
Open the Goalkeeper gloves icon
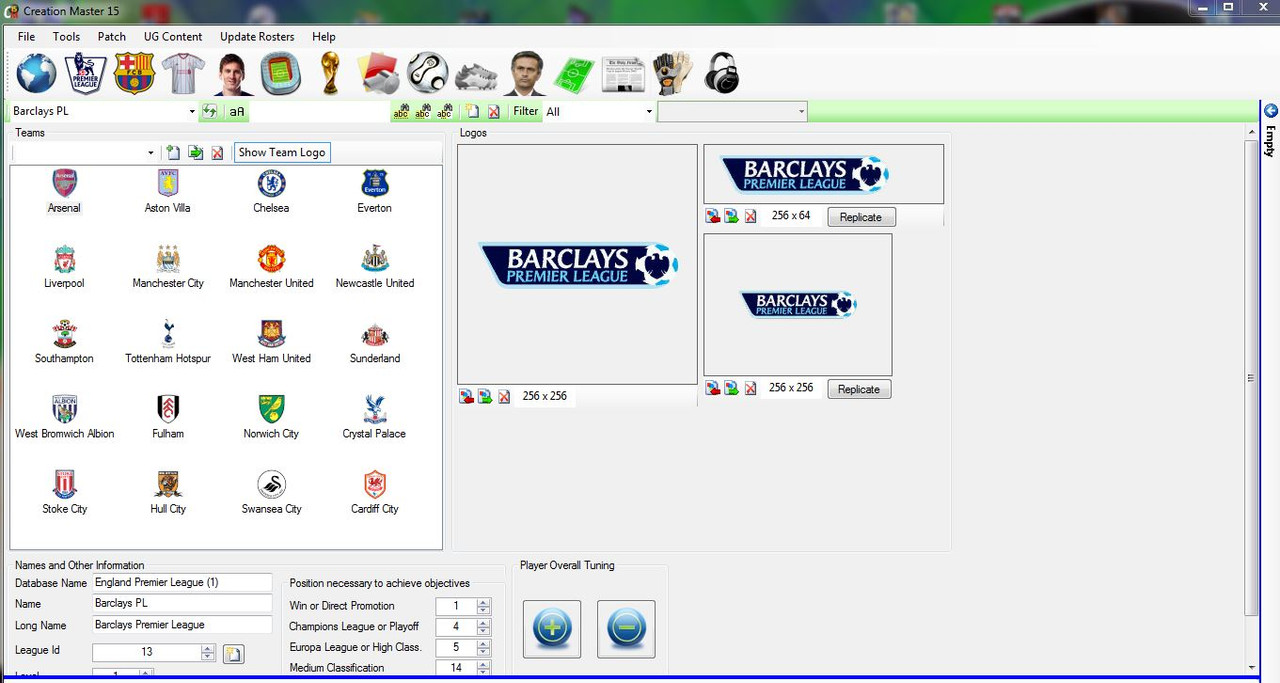(671, 74)
